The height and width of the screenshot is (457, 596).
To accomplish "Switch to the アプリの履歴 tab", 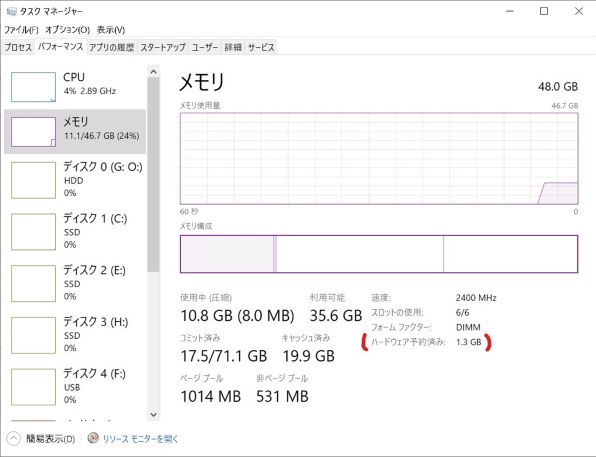I will pyautogui.click(x=111, y=47).
